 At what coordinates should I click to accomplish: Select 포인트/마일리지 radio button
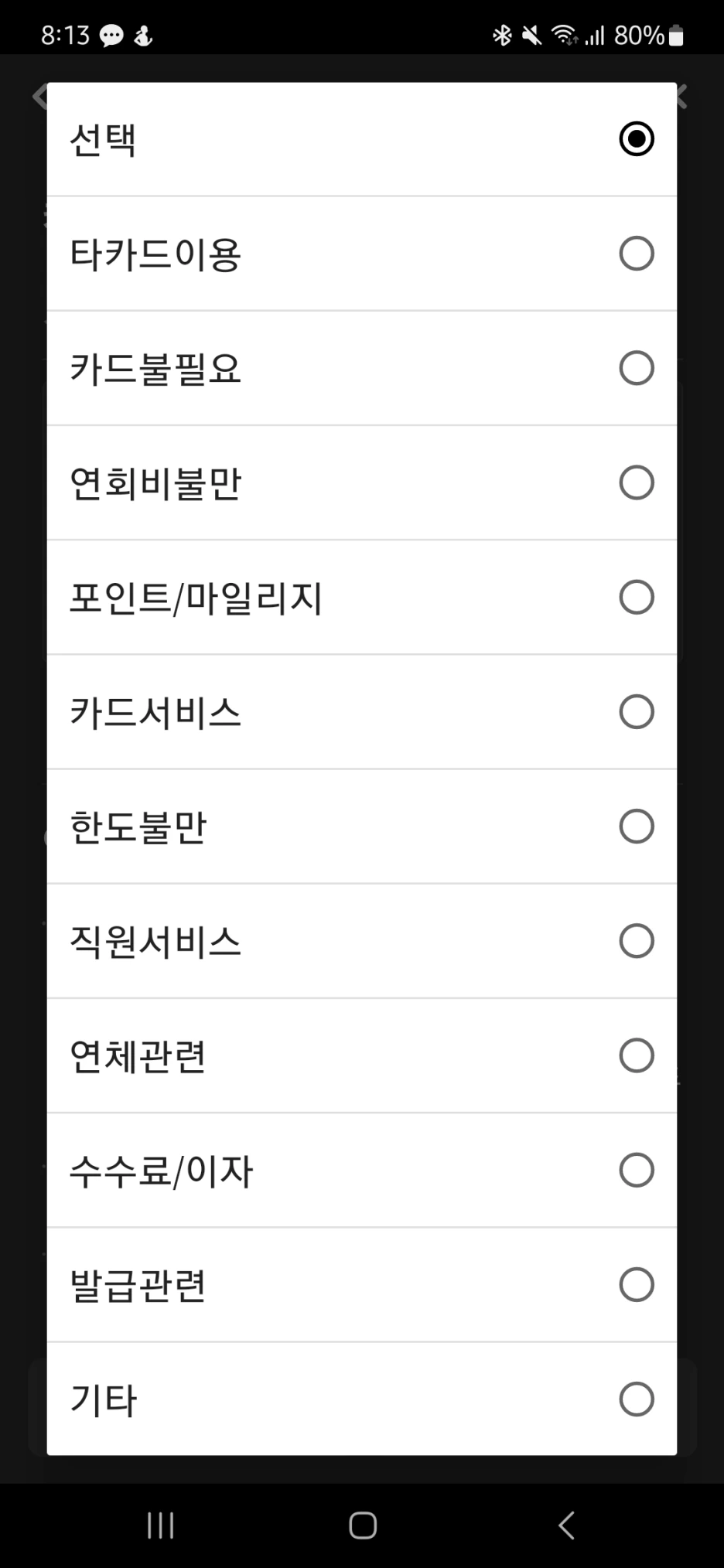636,597
